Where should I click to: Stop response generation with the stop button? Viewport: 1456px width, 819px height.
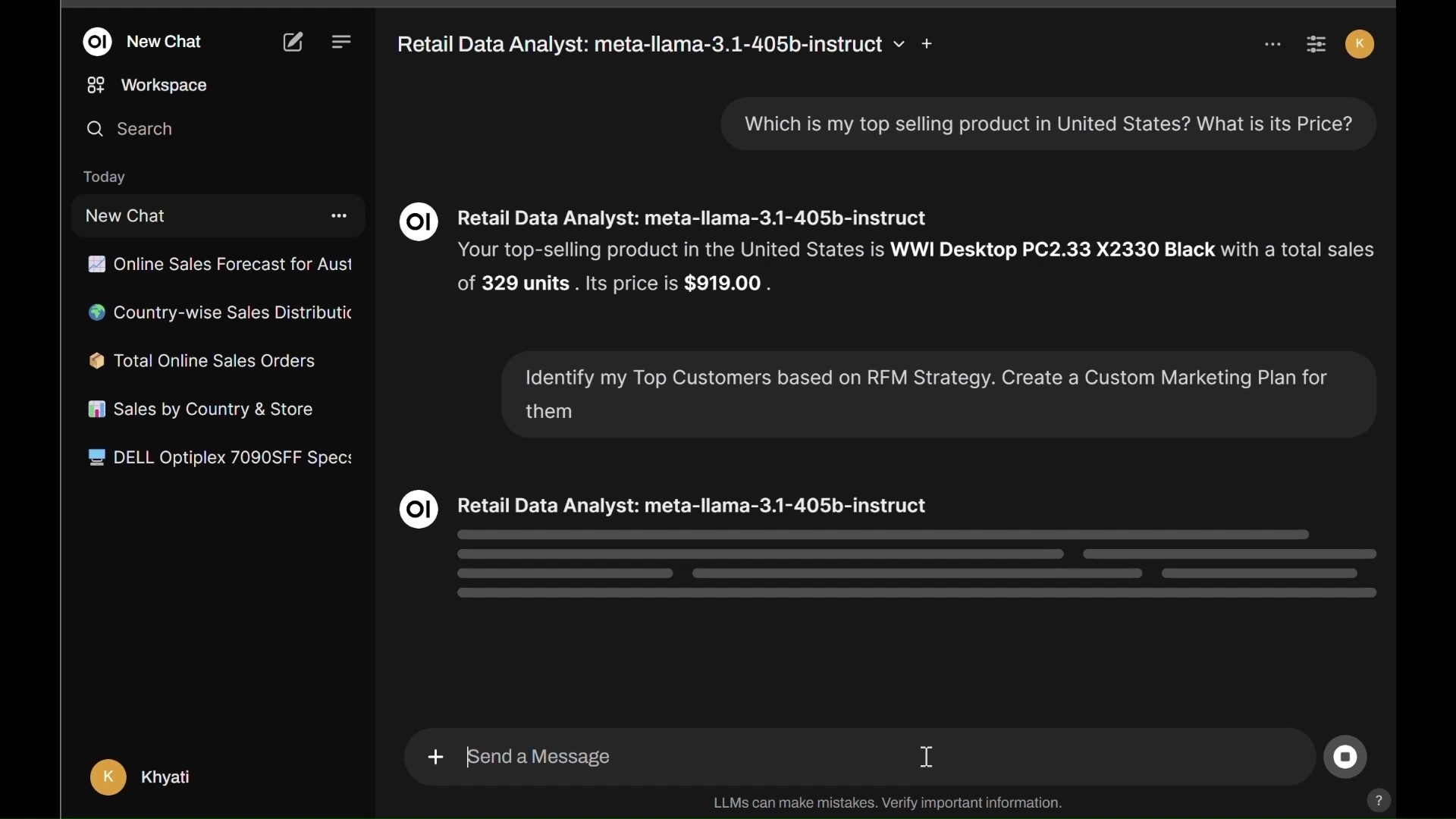coord(1346,758)
